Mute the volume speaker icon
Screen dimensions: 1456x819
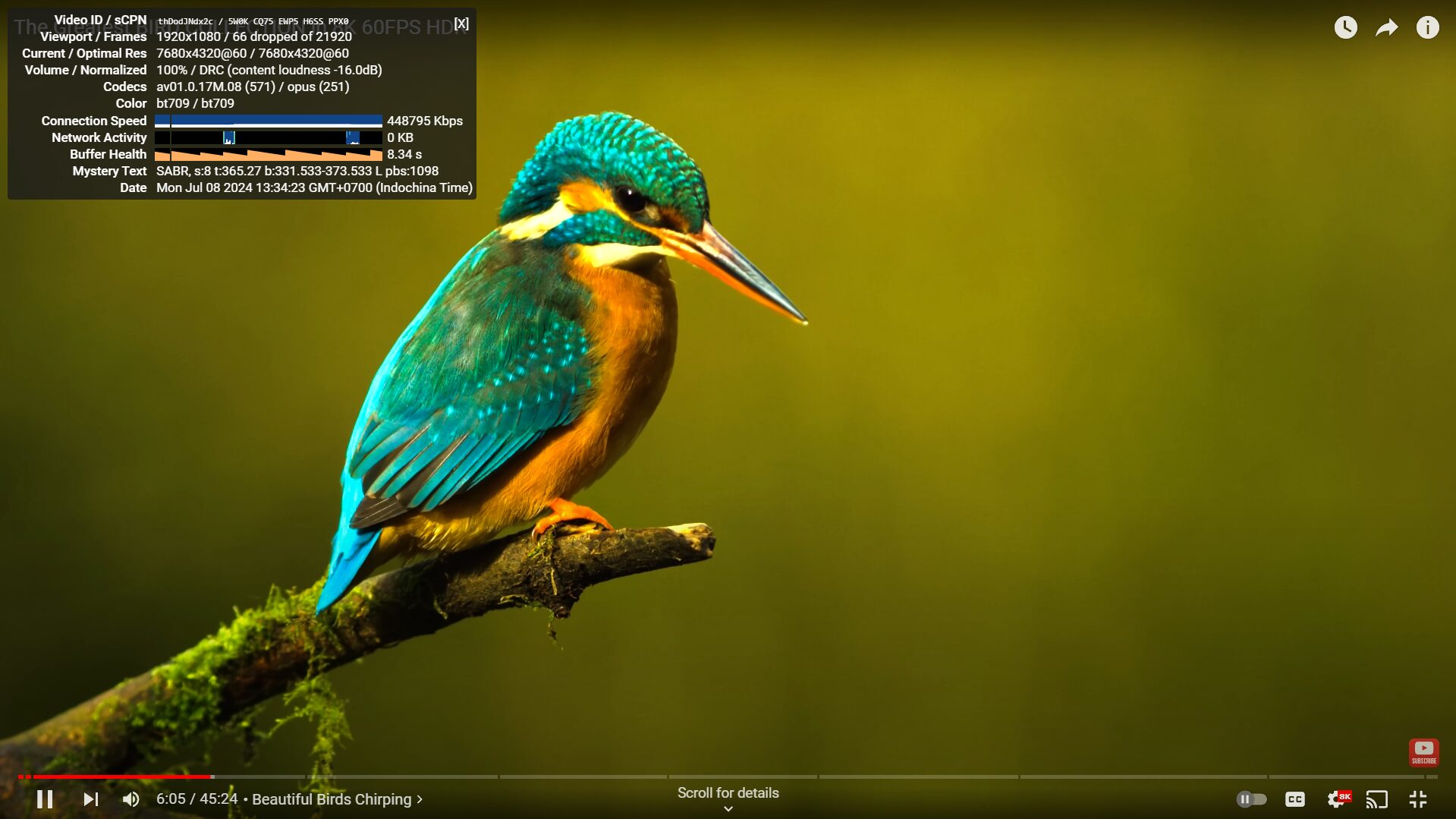tap(131, 799)
